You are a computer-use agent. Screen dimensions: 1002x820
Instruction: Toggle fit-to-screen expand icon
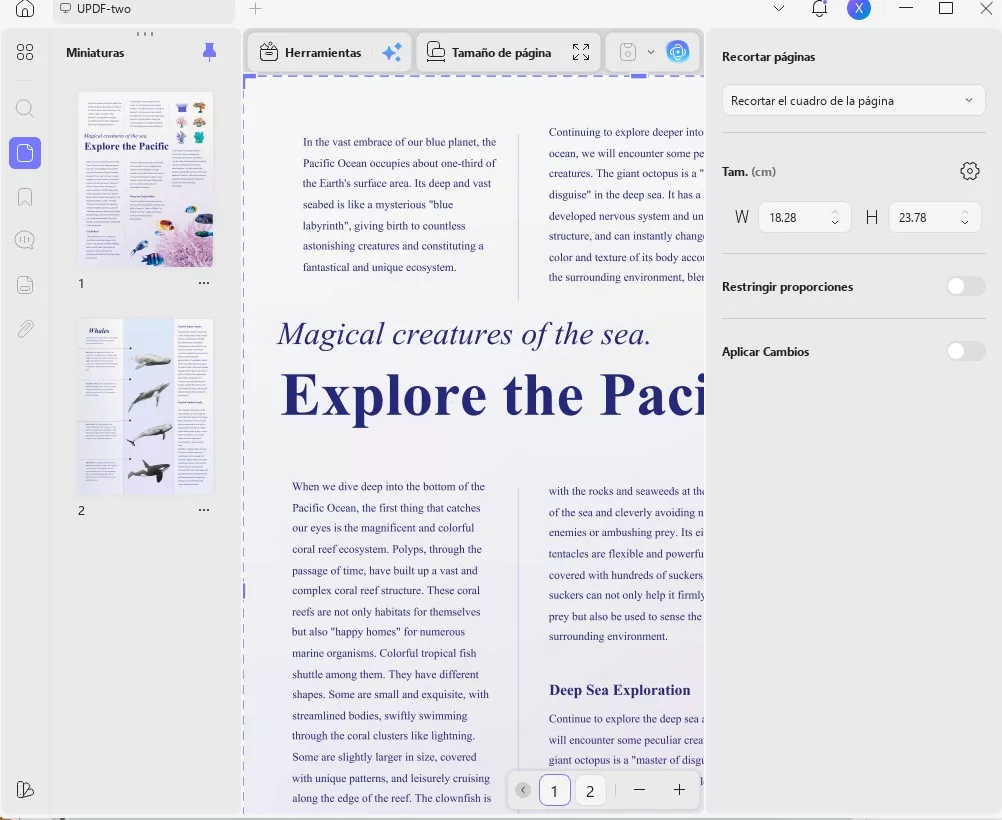coord(581,52)
